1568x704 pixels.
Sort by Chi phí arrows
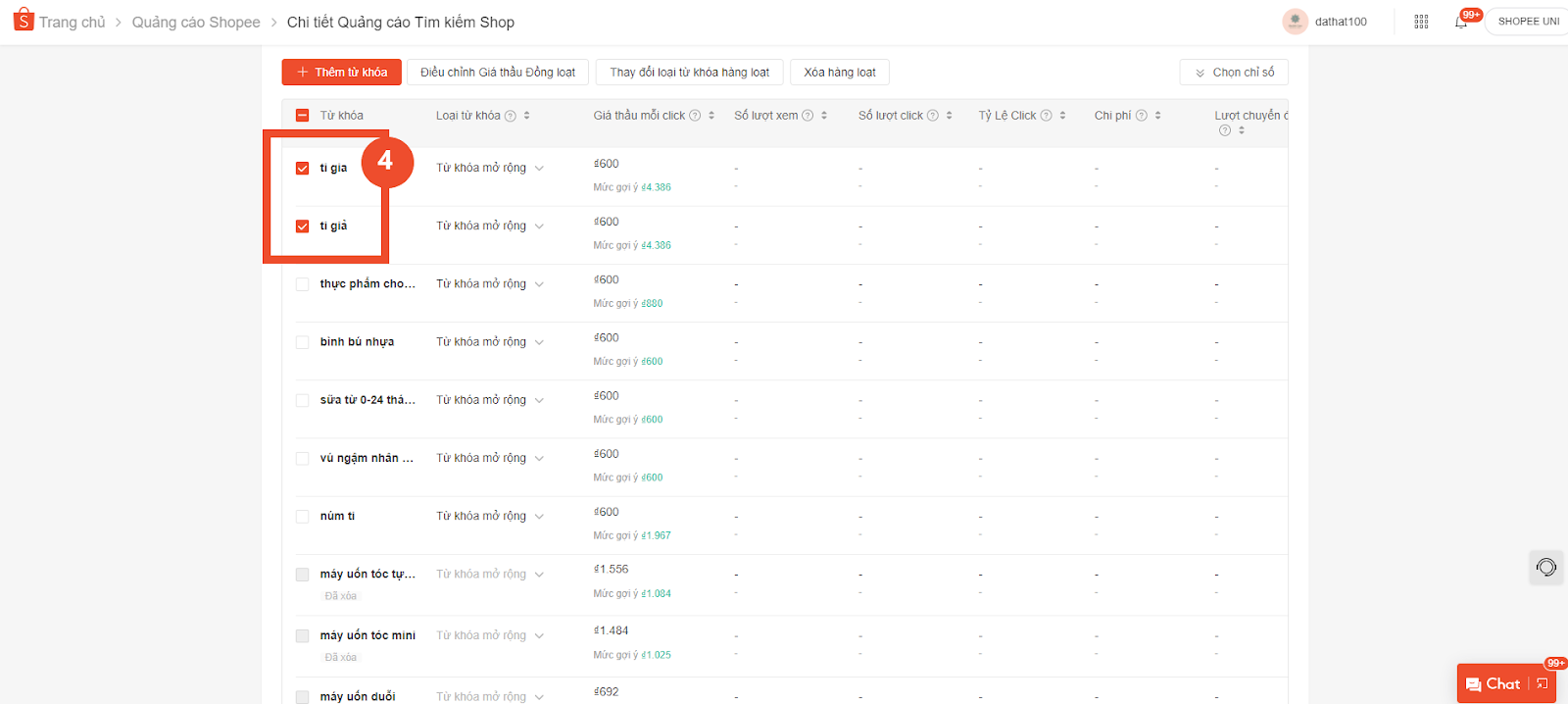coord(1157,116)
